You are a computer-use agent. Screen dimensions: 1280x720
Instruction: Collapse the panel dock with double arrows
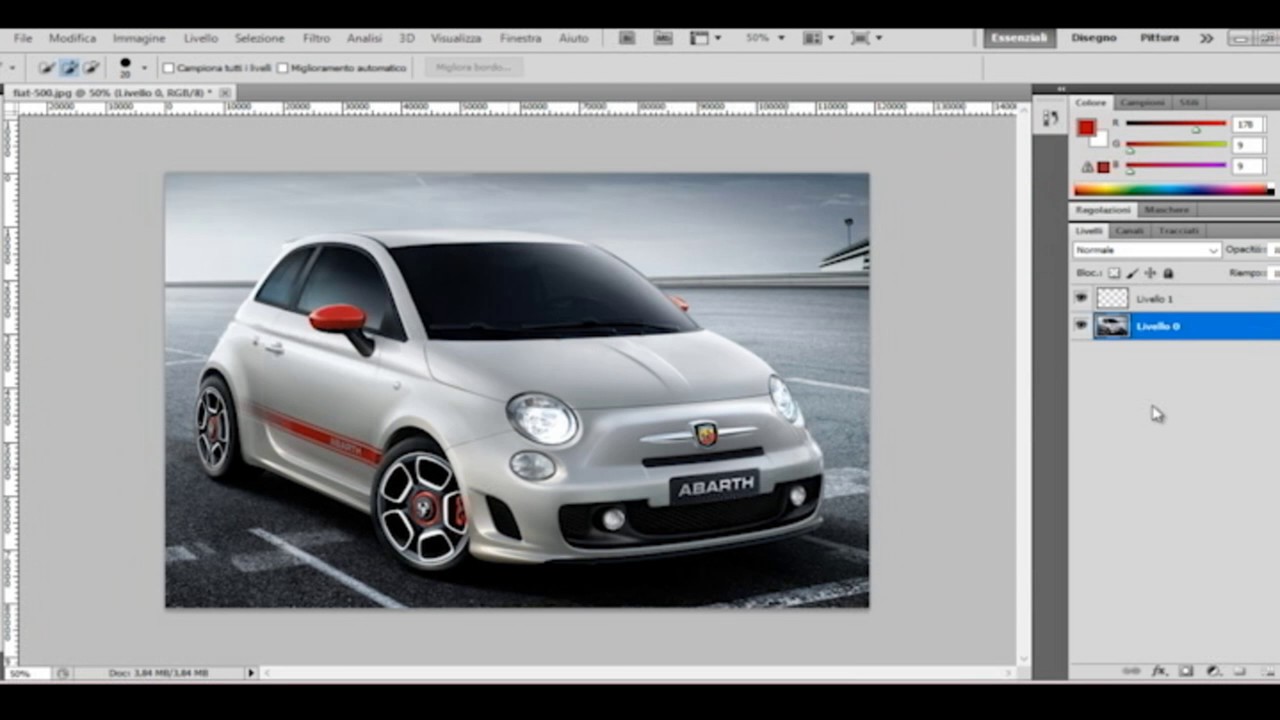click(x=1061, y=89)
